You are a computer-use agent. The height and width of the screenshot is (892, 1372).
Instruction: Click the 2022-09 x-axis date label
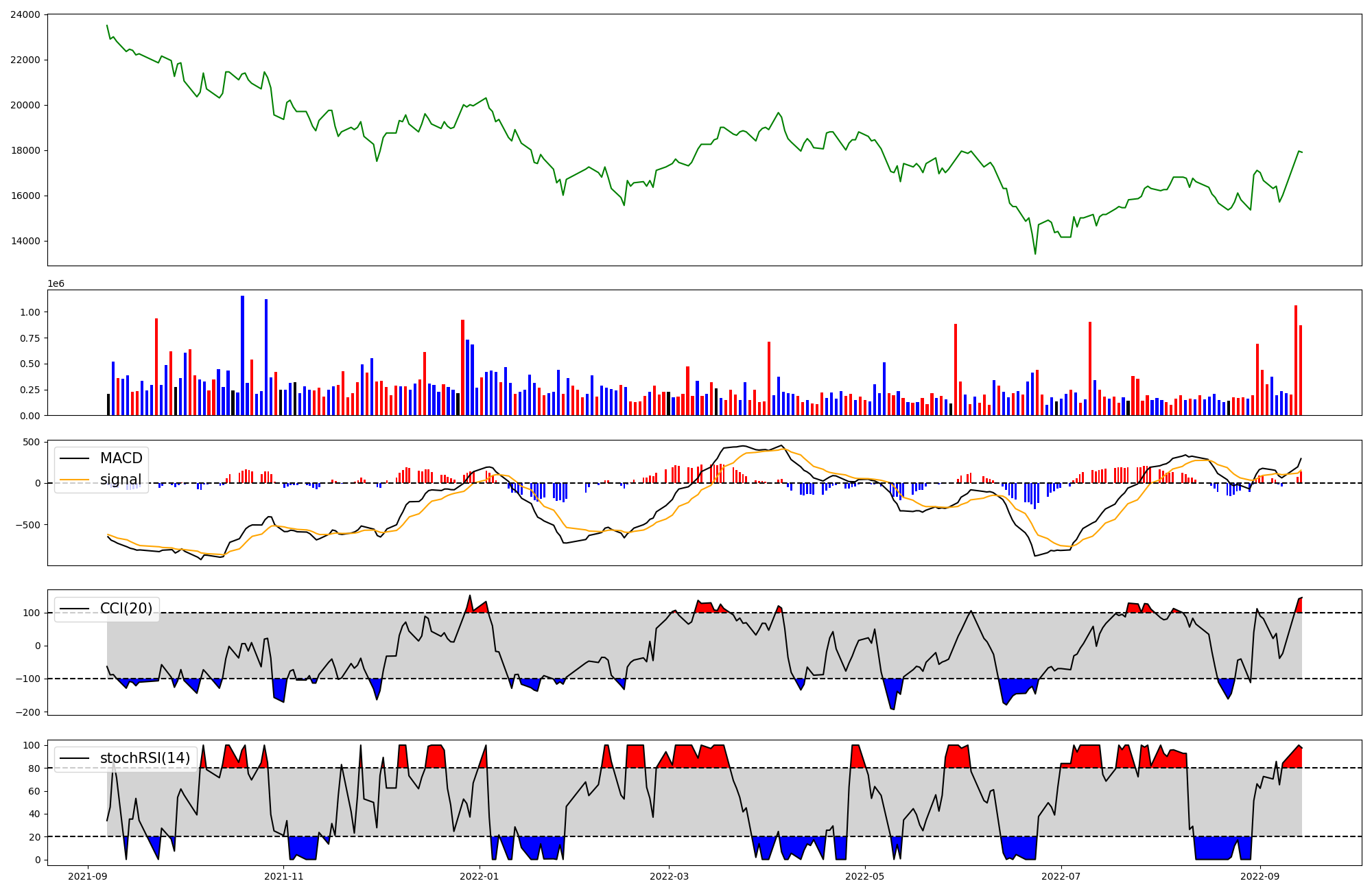click(x=1261, y=876)
